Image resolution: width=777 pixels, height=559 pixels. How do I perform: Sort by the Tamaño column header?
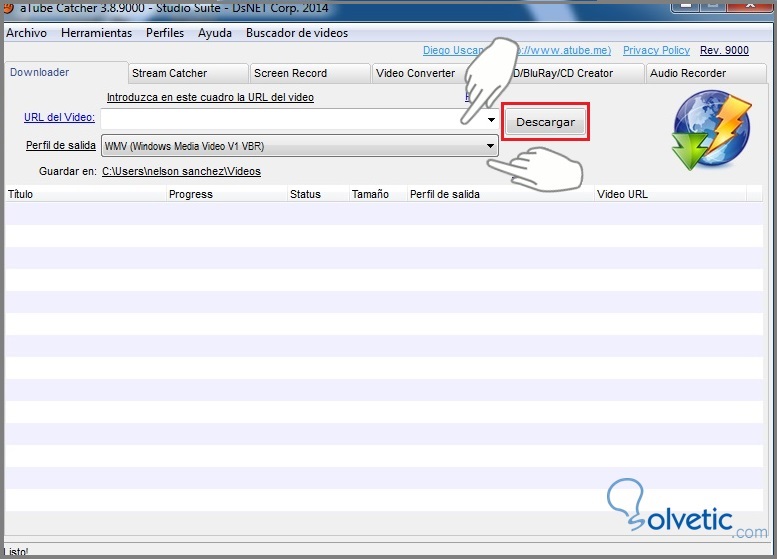(x=377, y=194)
